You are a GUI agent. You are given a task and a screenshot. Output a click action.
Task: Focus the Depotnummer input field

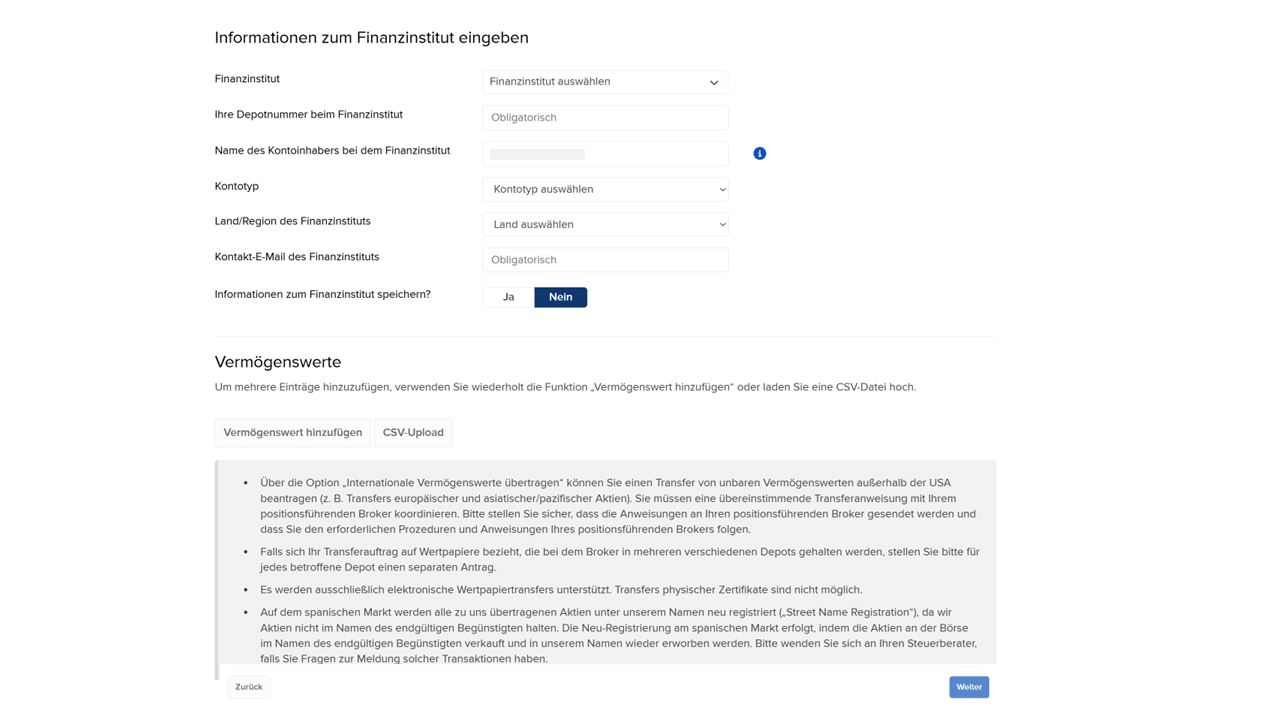605,118
